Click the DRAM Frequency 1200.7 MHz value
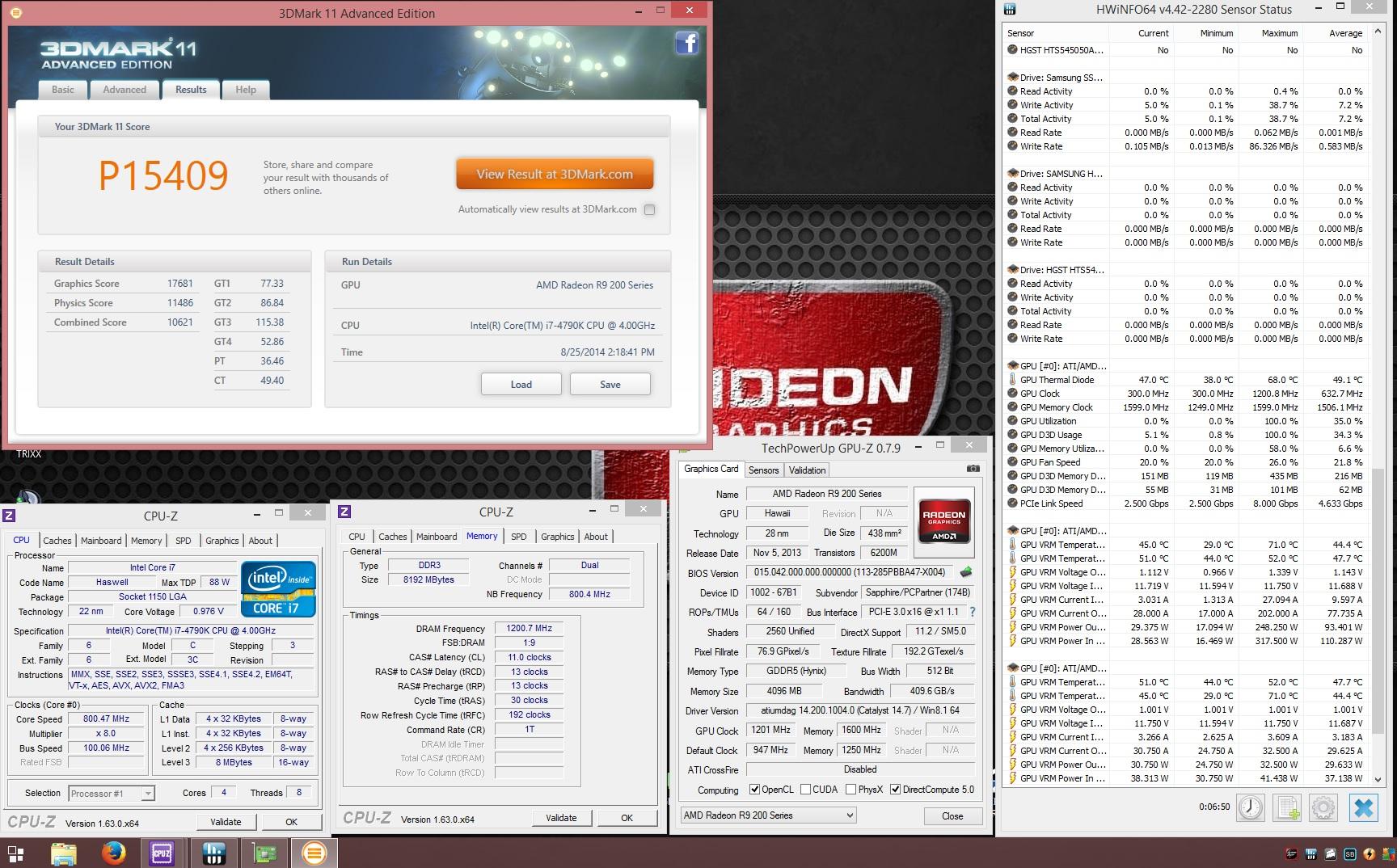The image size is (1397, 868). pos(529,628)
